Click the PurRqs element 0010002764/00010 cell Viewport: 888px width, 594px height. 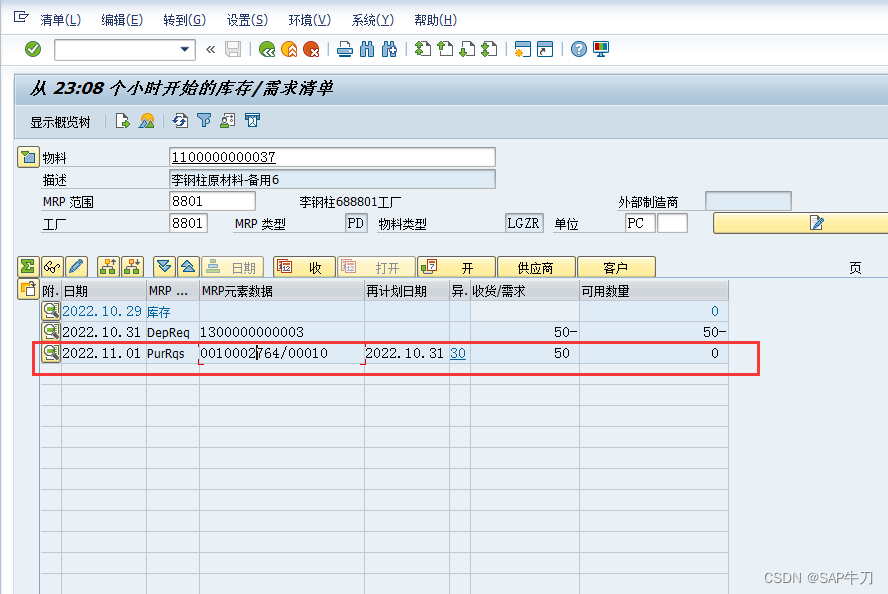coord(282,353)
